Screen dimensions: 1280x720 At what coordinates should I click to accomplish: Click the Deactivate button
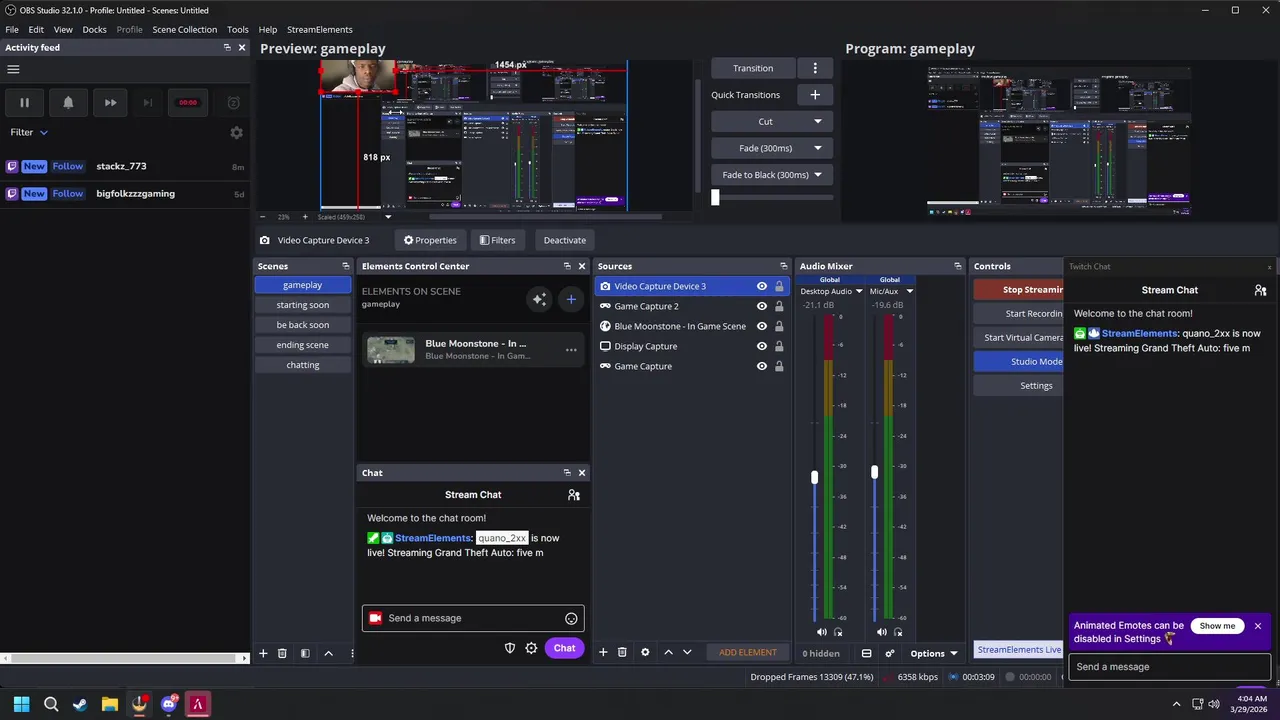pos(564,240)
